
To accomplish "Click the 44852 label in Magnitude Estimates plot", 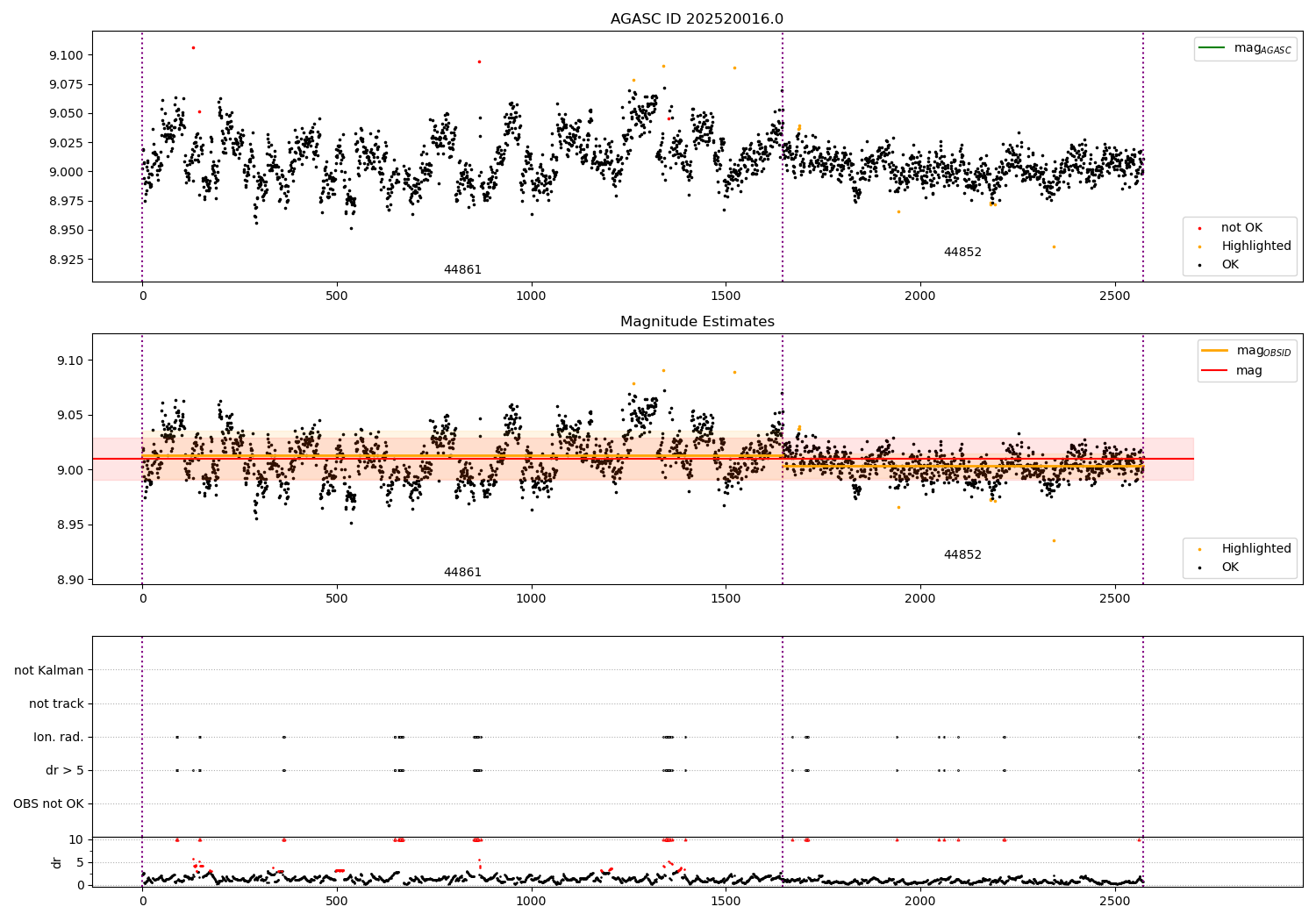I will click(962, 555).
